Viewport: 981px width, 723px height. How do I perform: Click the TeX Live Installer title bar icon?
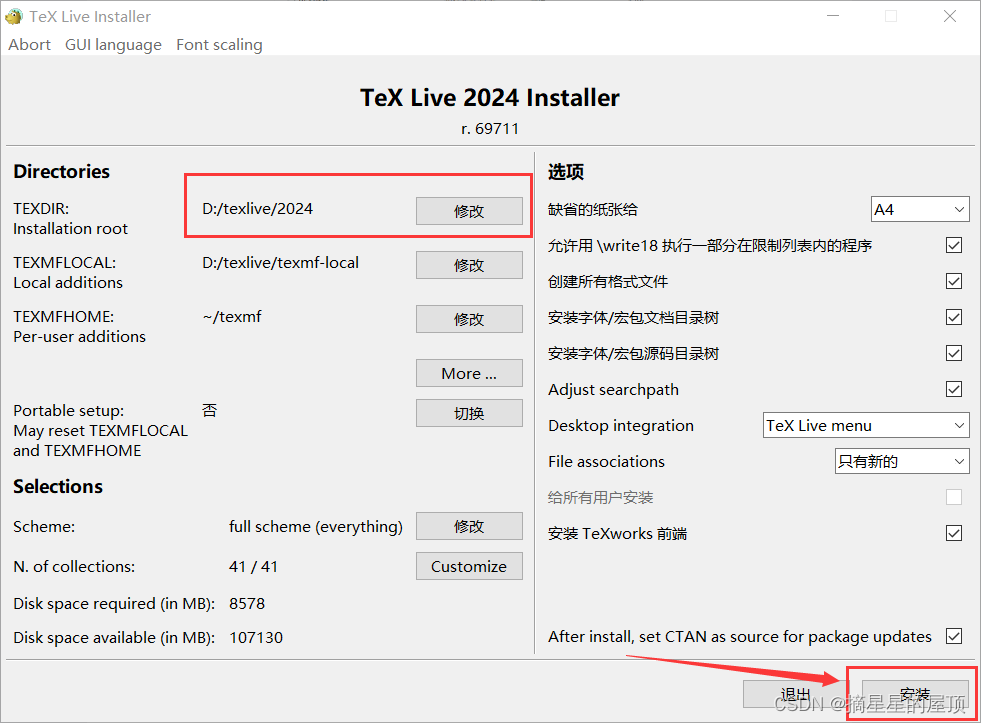point(14,16)
